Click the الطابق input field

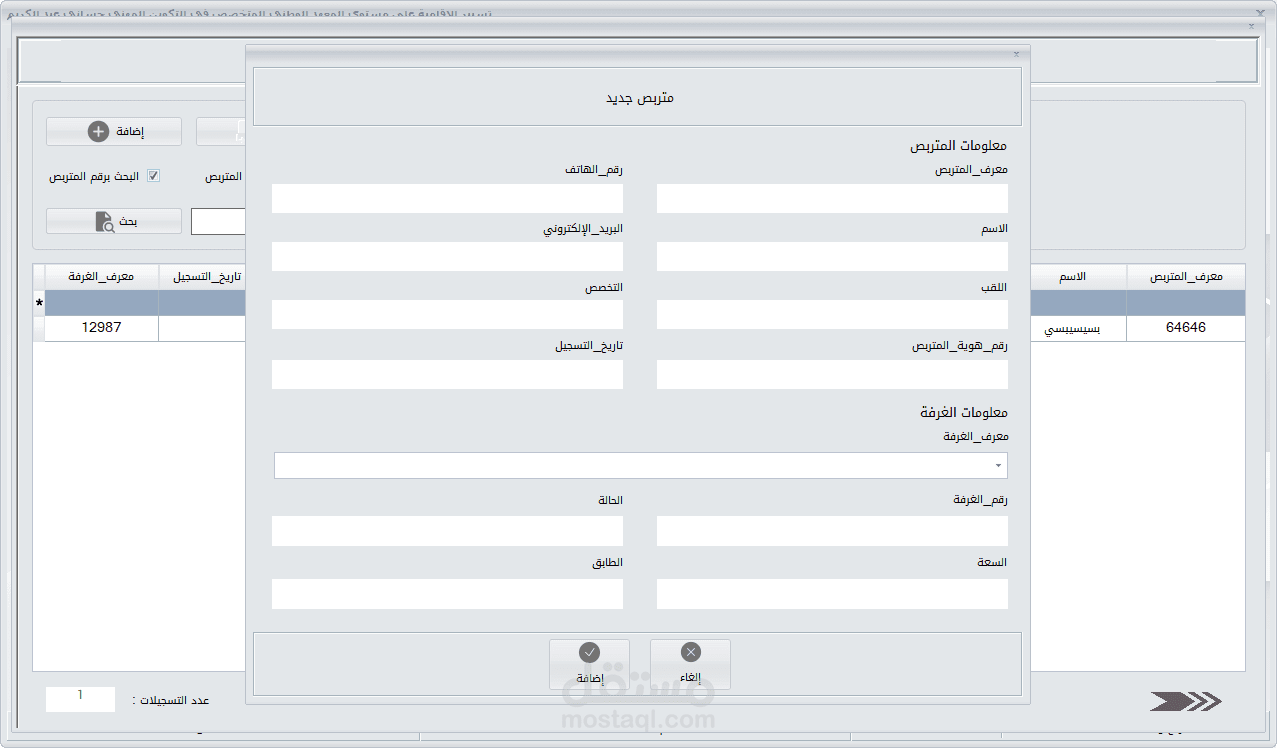coord(447,594)
